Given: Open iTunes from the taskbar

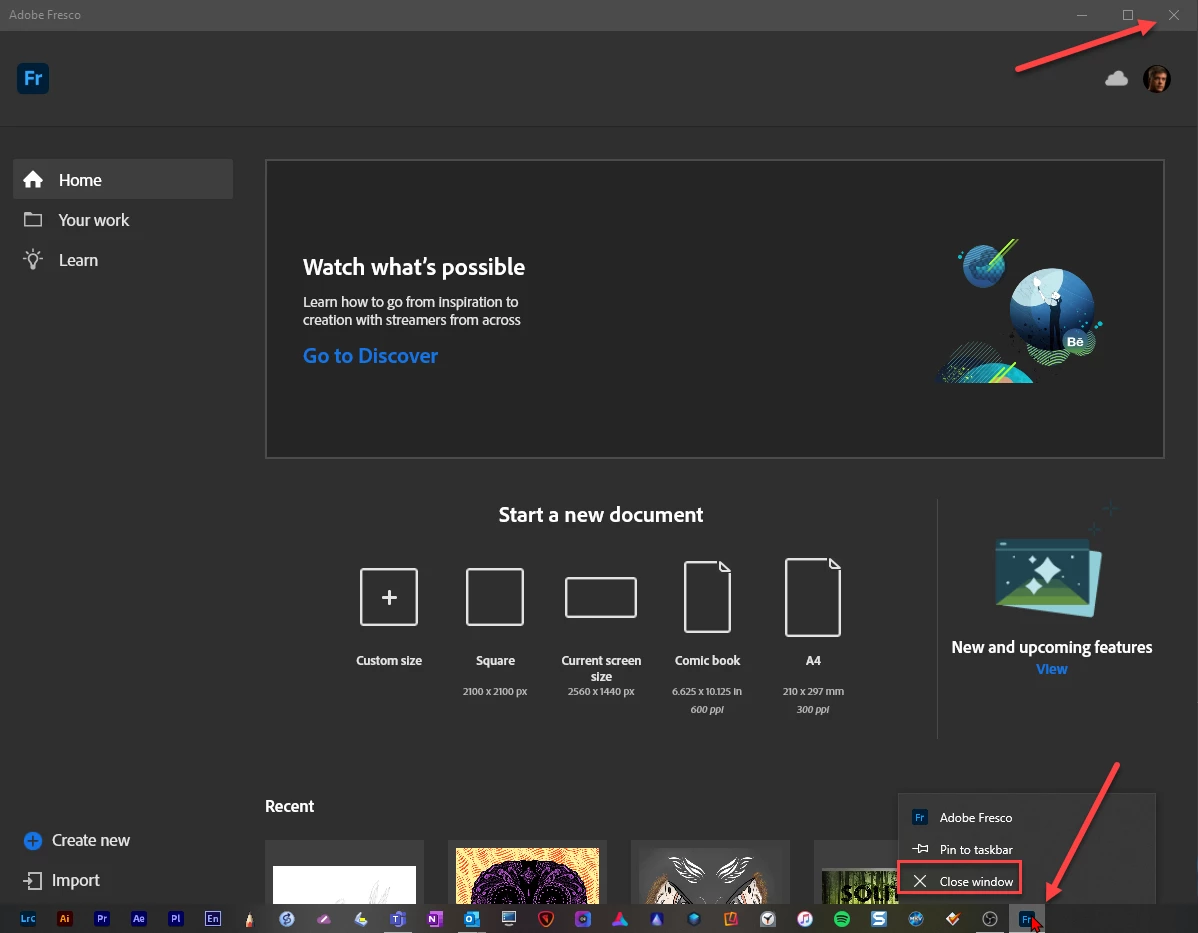Looking at the screenshot, I should (805, 919).
